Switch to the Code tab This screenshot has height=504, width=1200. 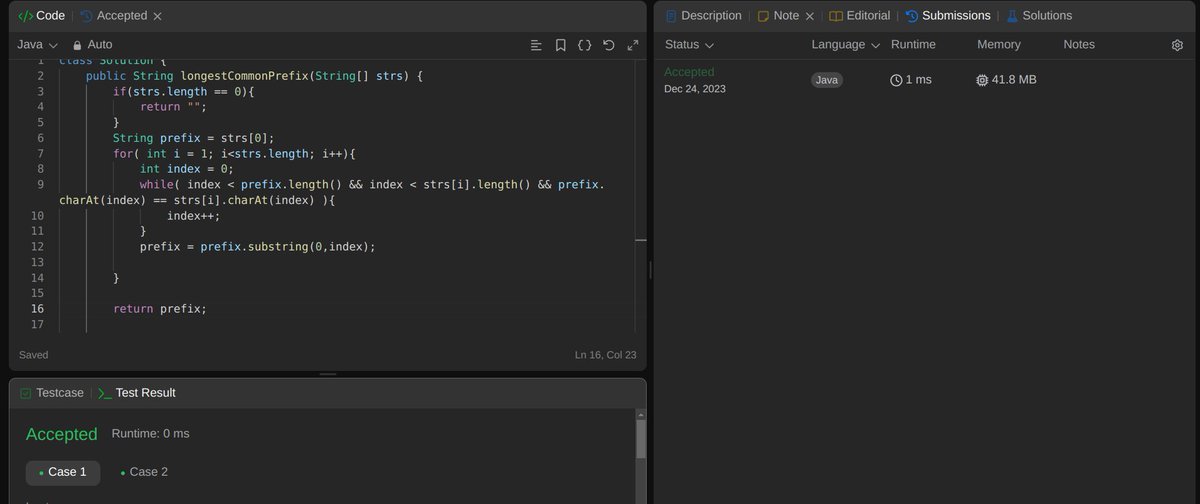[x=41, y=16]
